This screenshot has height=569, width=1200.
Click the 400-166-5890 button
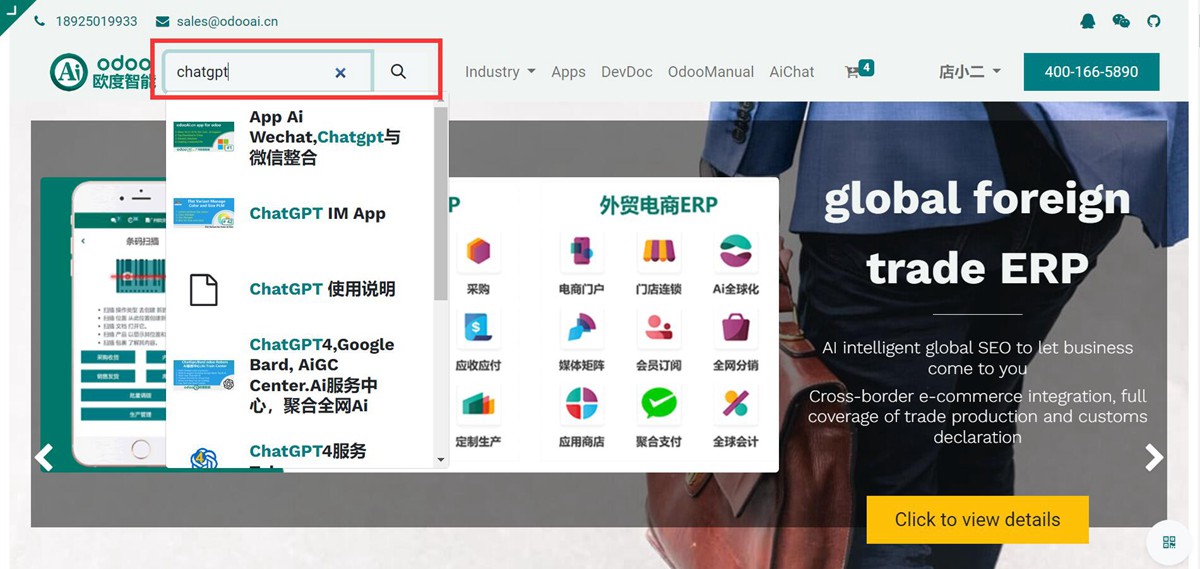tap(1091, 72)
